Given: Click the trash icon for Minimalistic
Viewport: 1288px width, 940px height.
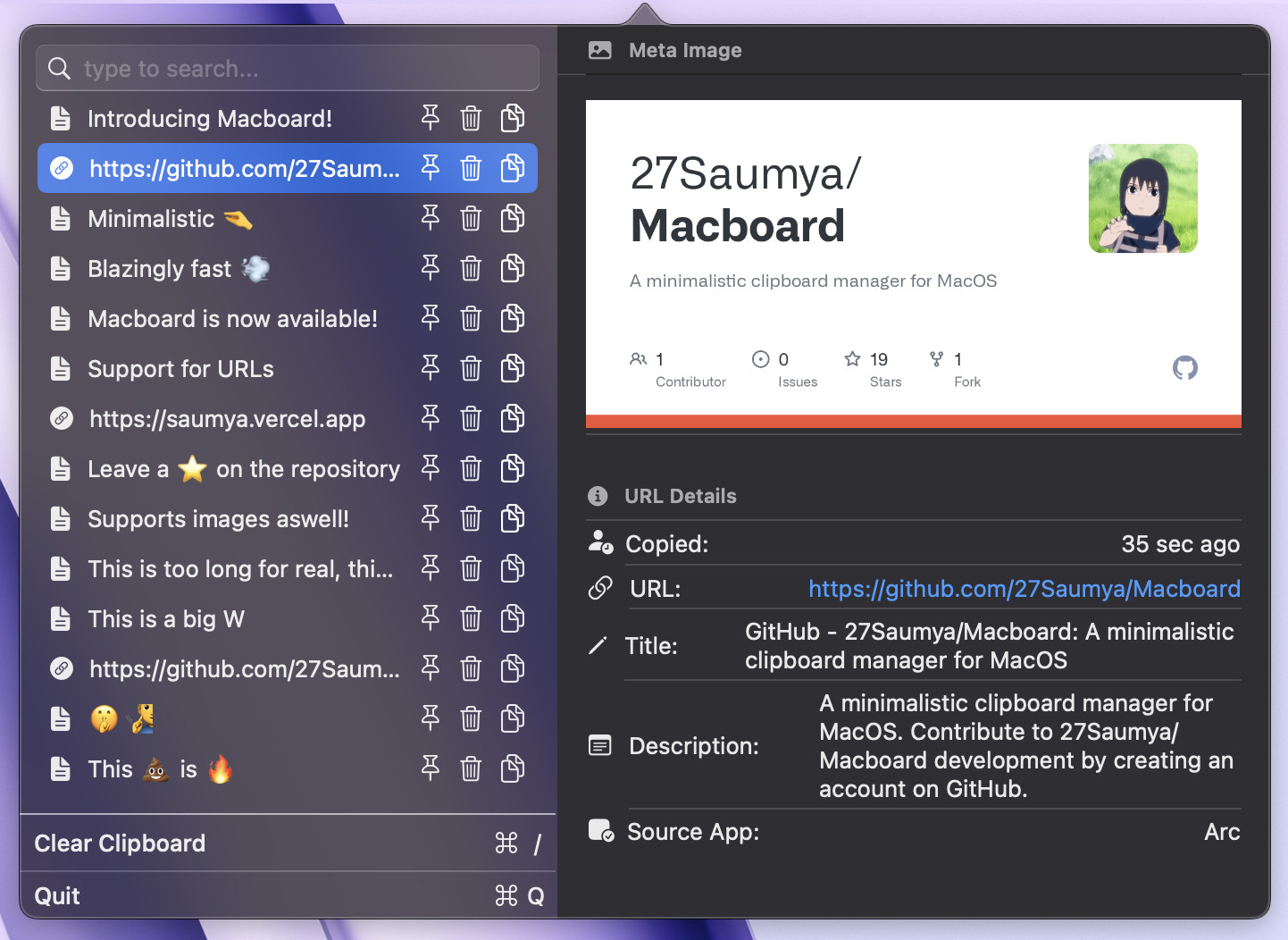Looking at the screenshot, I should (471, 218).
